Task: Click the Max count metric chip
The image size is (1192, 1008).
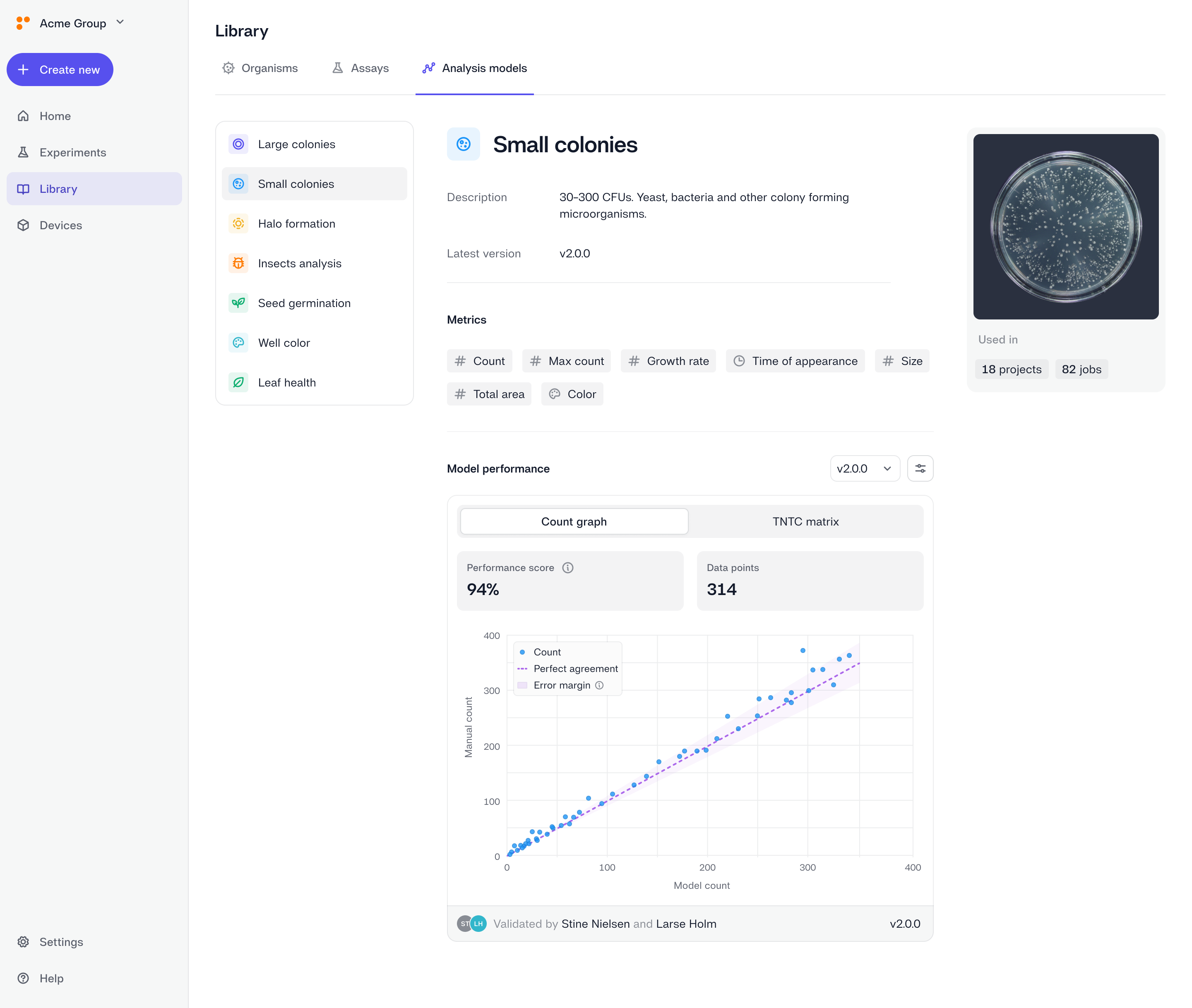Action: click(566, 361)
